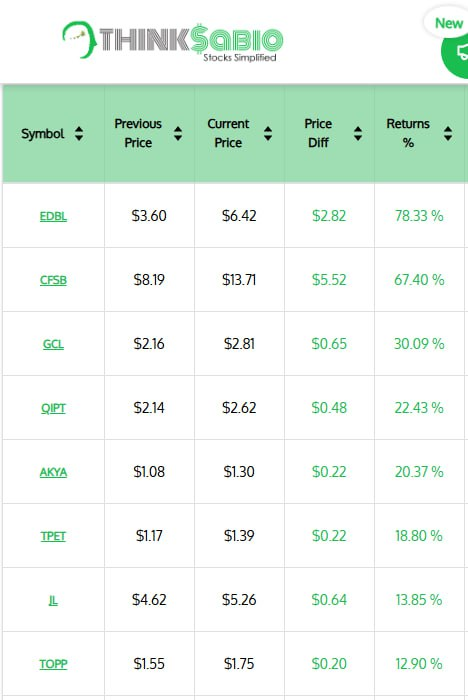Open CFSB stock link
Viewport: 468px width, 700px height.
click(x=53, y=280)
